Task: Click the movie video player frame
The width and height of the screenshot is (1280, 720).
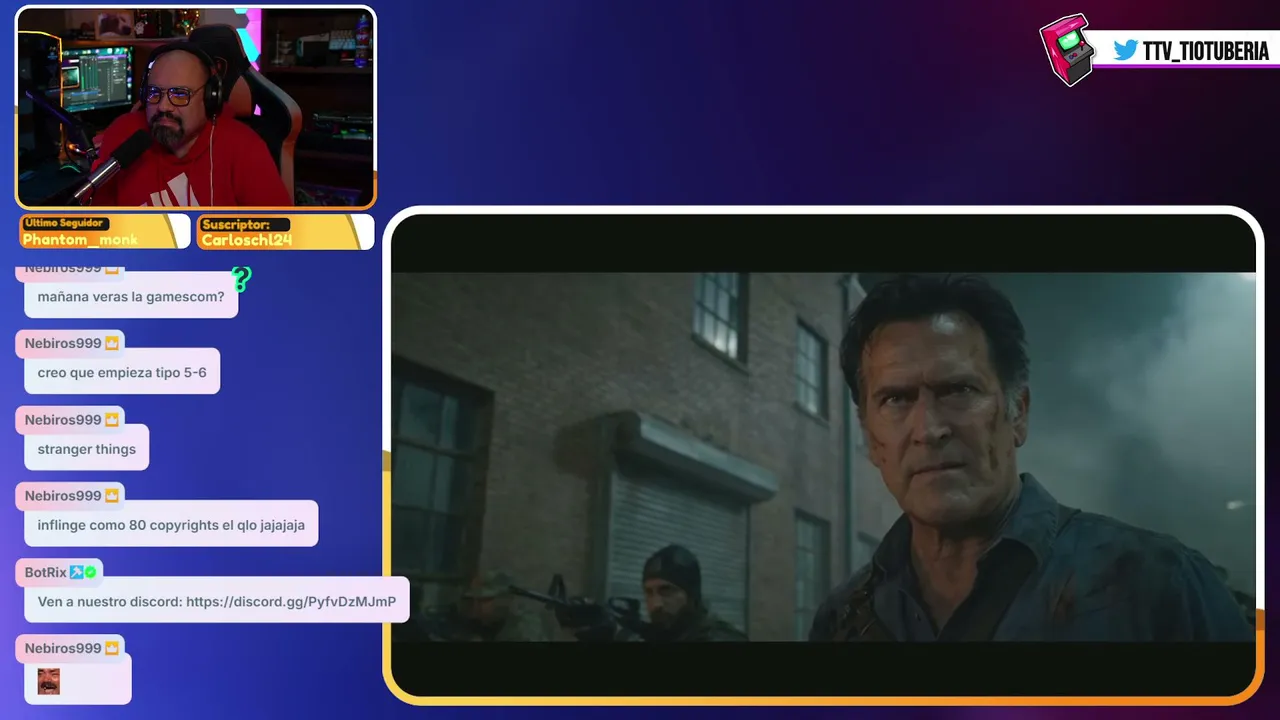Action: (x=823, y=455)
